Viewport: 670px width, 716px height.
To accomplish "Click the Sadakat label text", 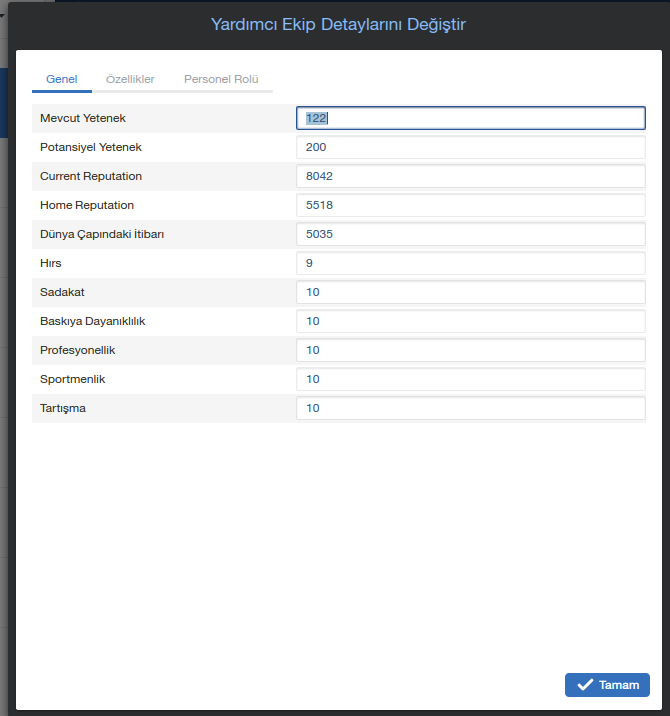I will pyautogui.click(x=62, y=292).
